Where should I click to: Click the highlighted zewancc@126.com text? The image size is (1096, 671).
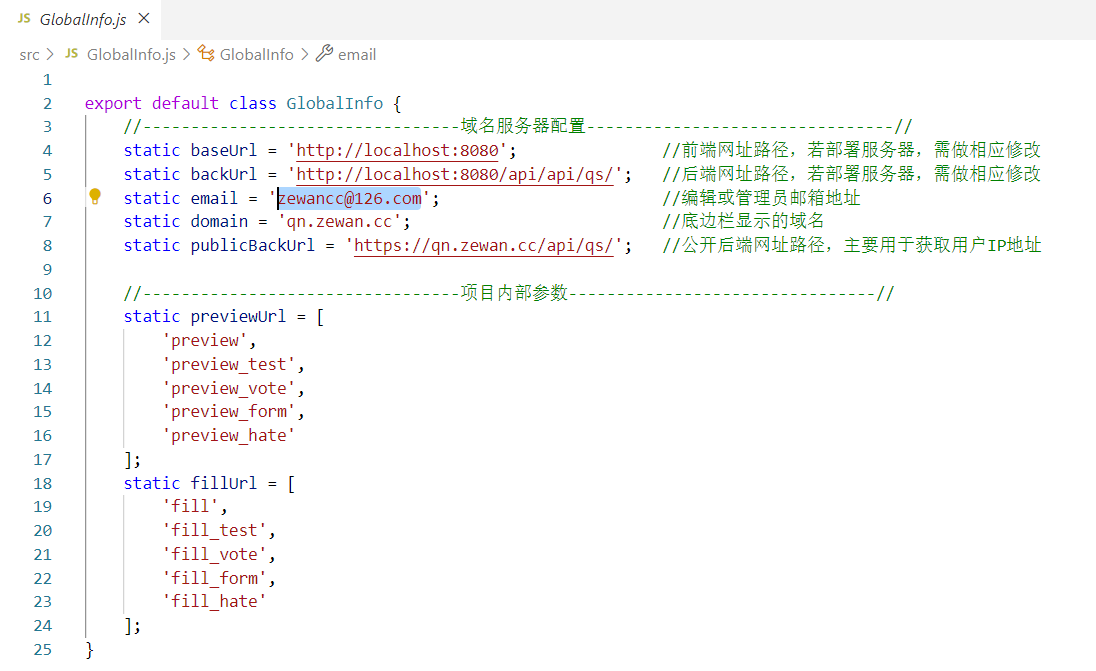[x=348, y=197]
